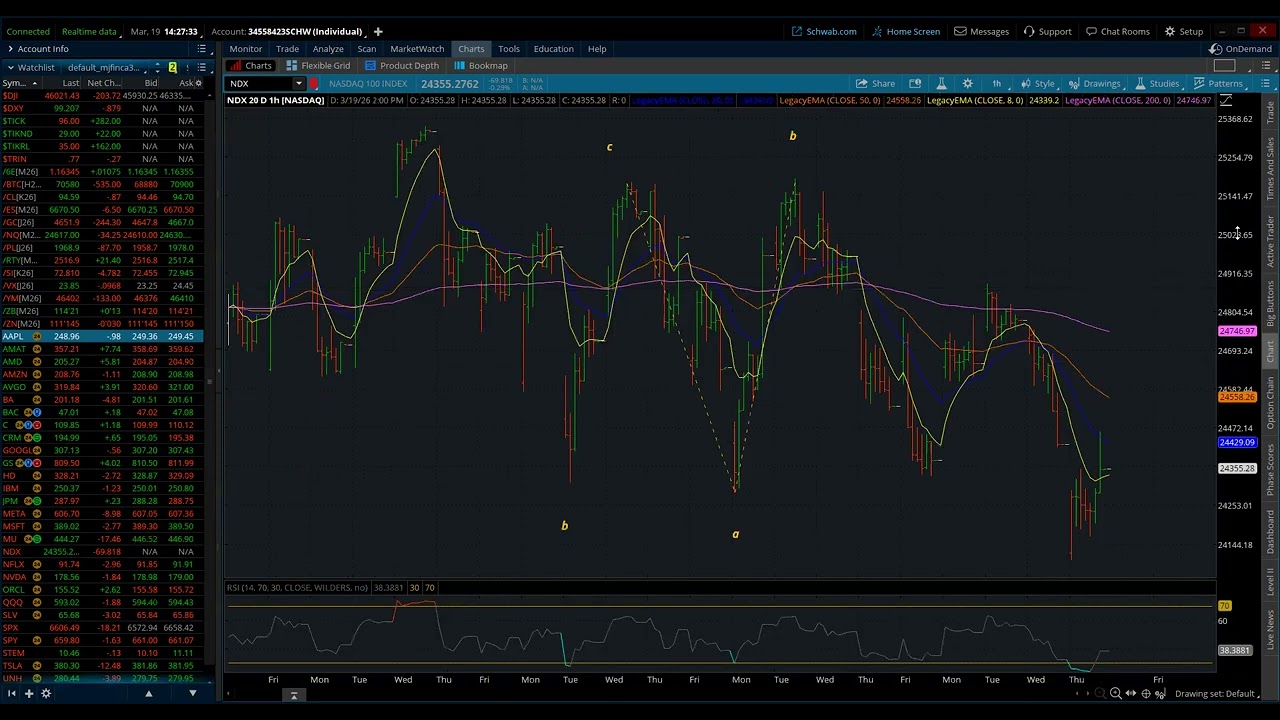
Task: Select the $TICK watchlist row
Action: pyautogui.click(x=101, y=121)
